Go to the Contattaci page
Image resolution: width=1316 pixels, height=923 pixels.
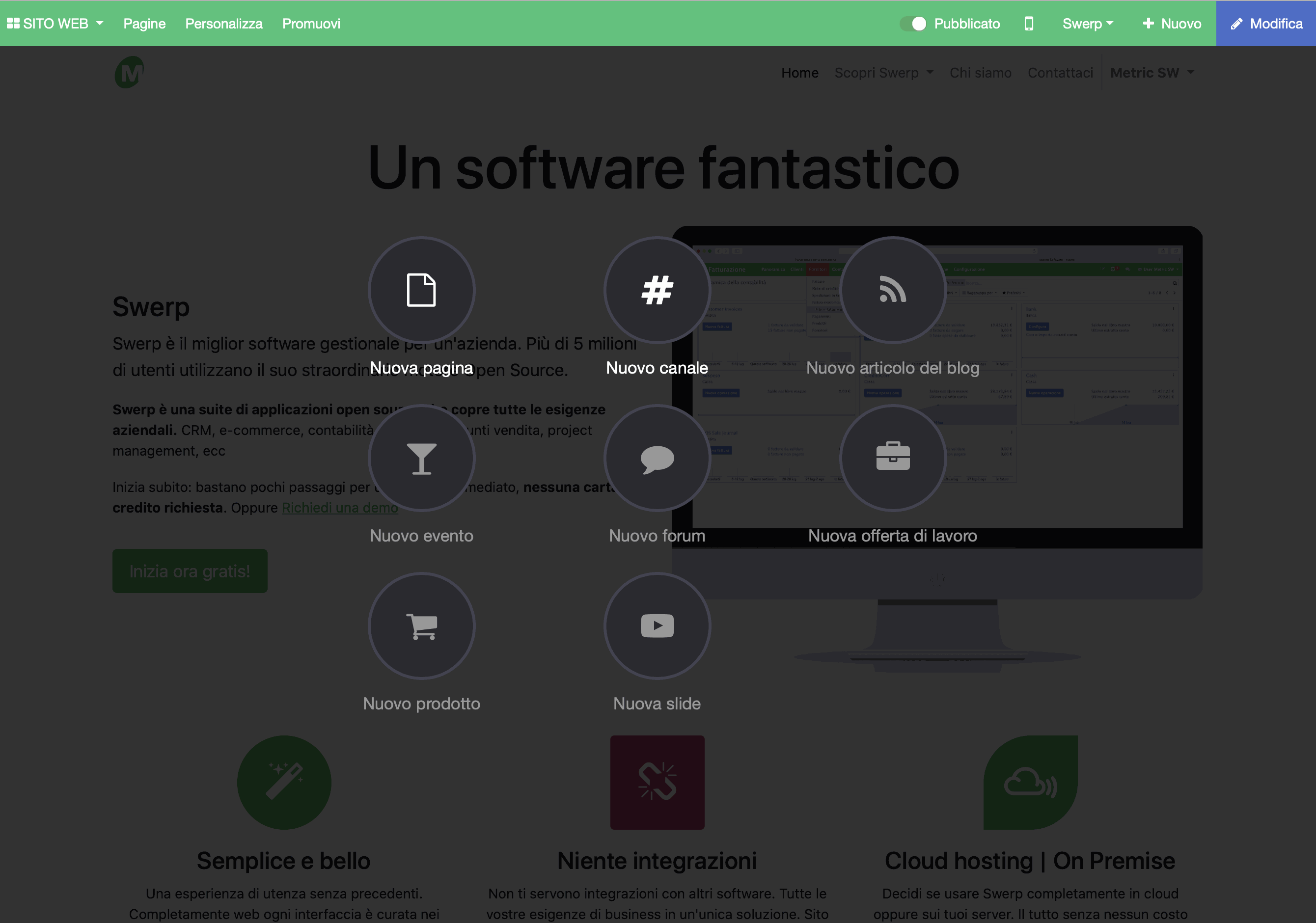[1060, 73]
